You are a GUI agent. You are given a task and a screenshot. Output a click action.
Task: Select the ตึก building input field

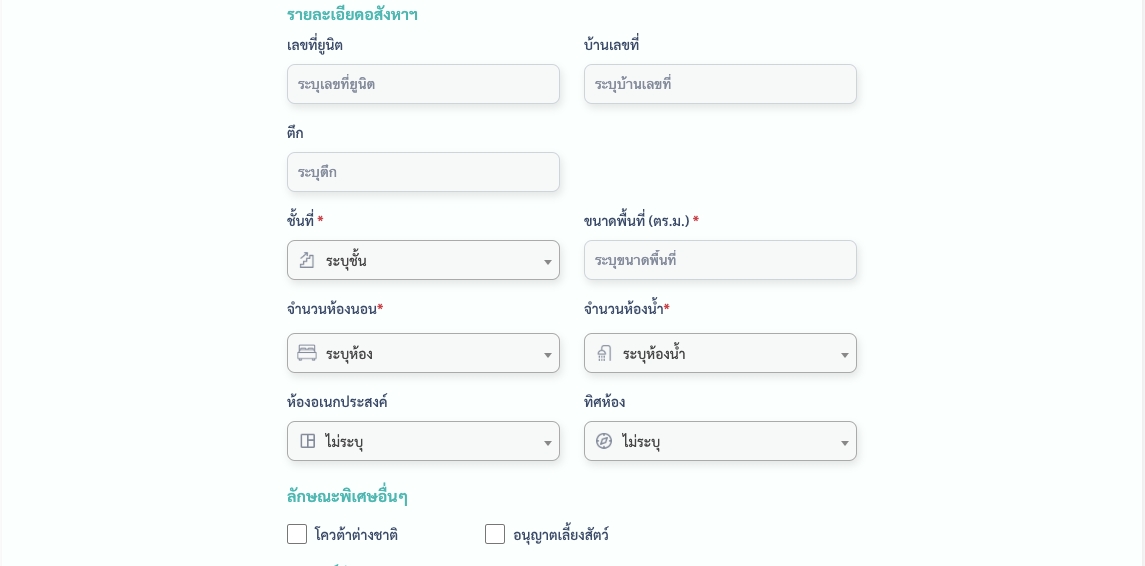(423, 172)
